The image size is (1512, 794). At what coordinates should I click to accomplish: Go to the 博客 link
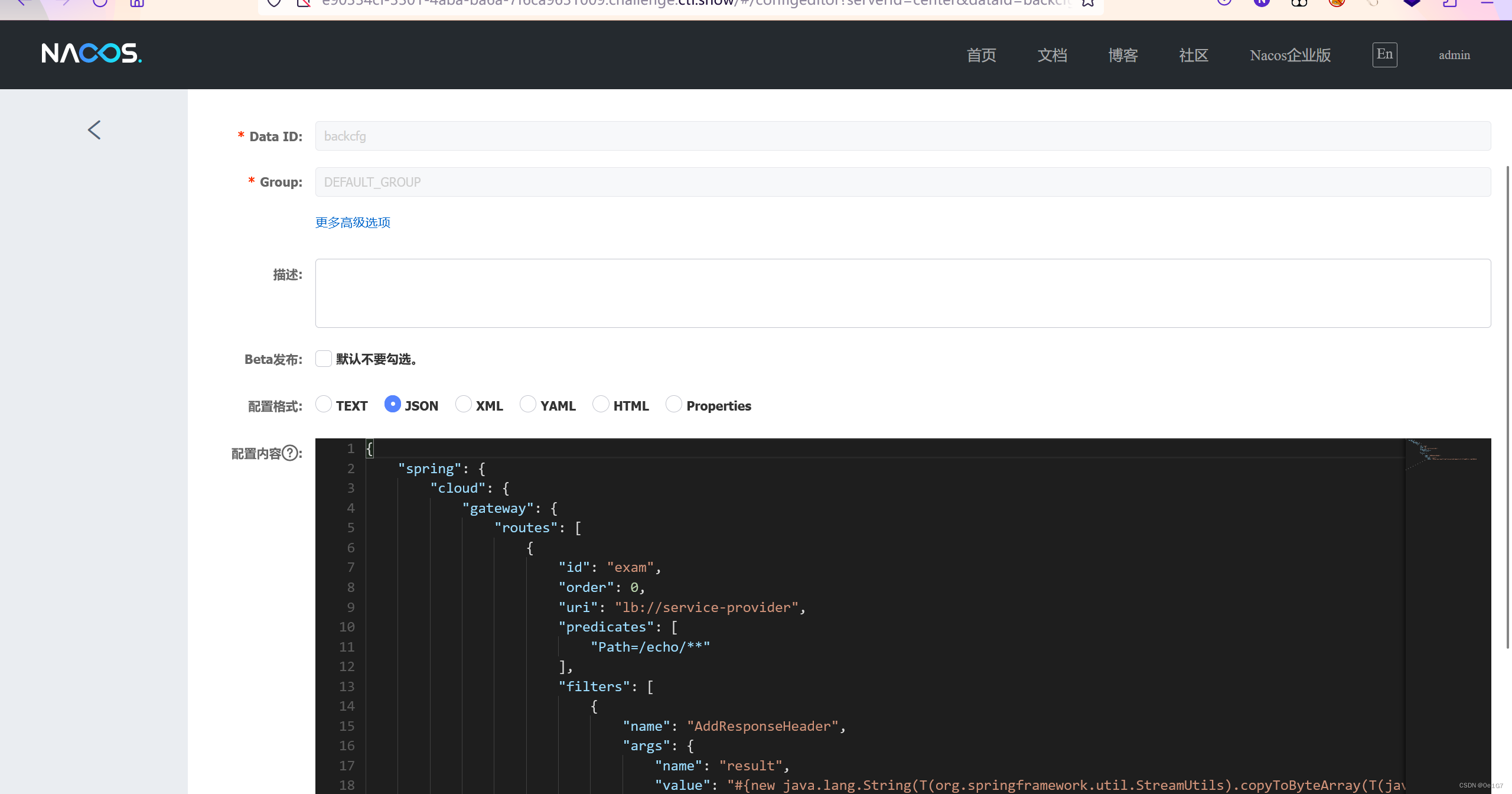pyautogui.click(x=1123, y=55)
